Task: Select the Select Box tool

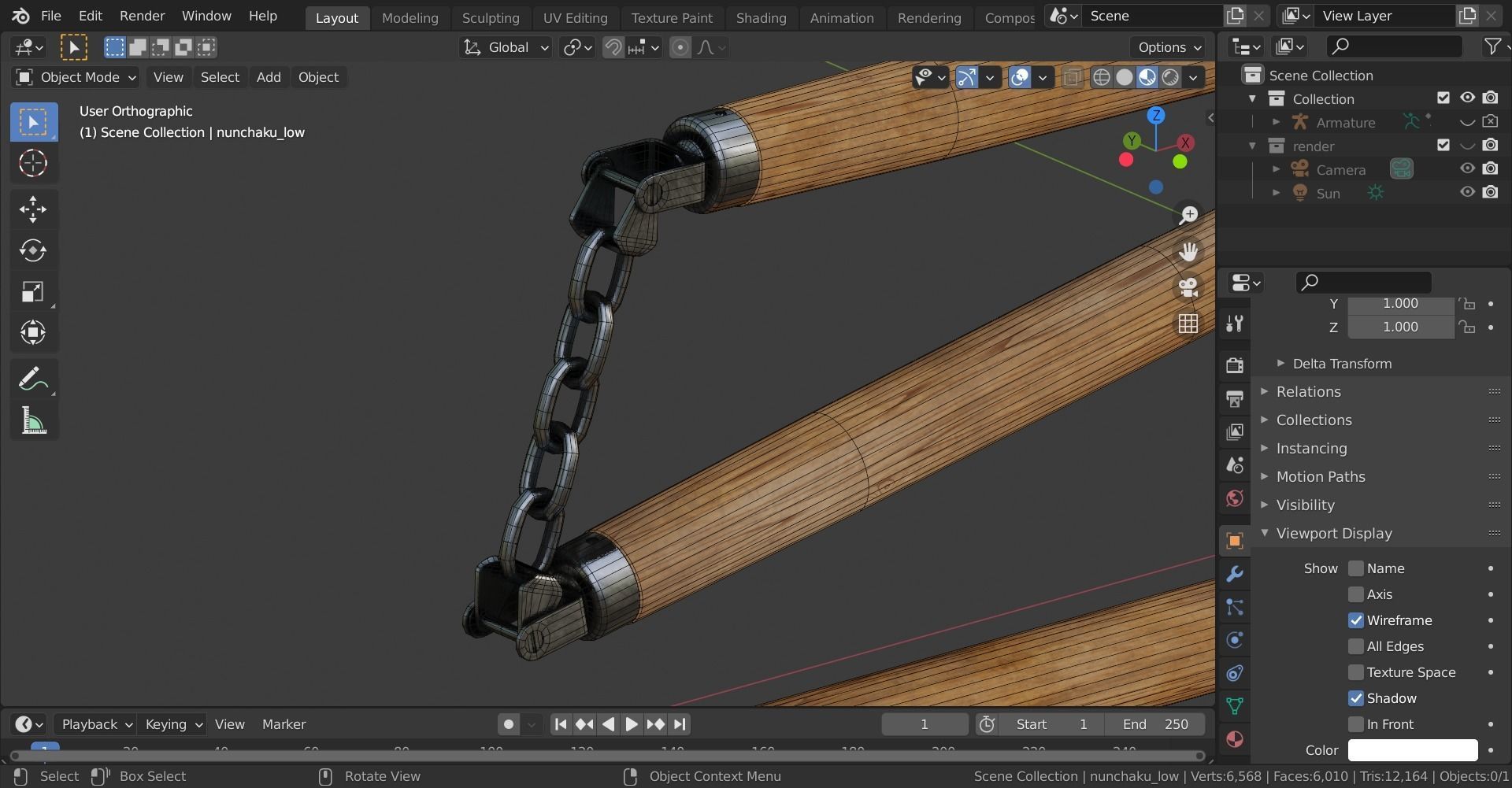Action: (33, 122)
